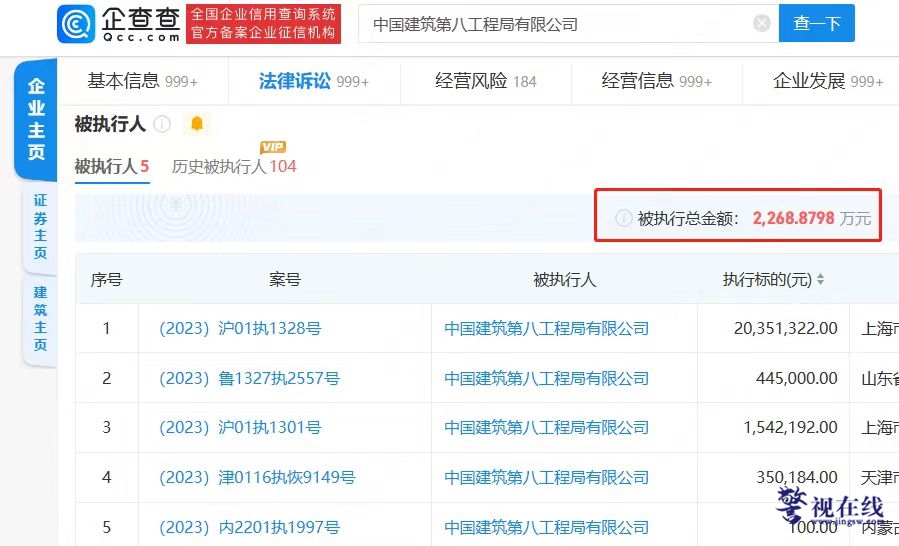Screen dimensions: 899x546
Task: Select the 被执行人 5 sub-tab
Action: (112, 166)
